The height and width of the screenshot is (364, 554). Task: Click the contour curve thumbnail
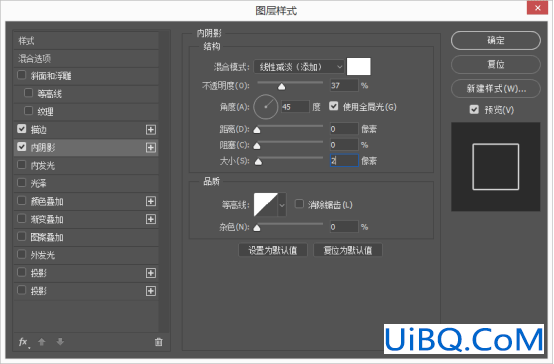266,205
